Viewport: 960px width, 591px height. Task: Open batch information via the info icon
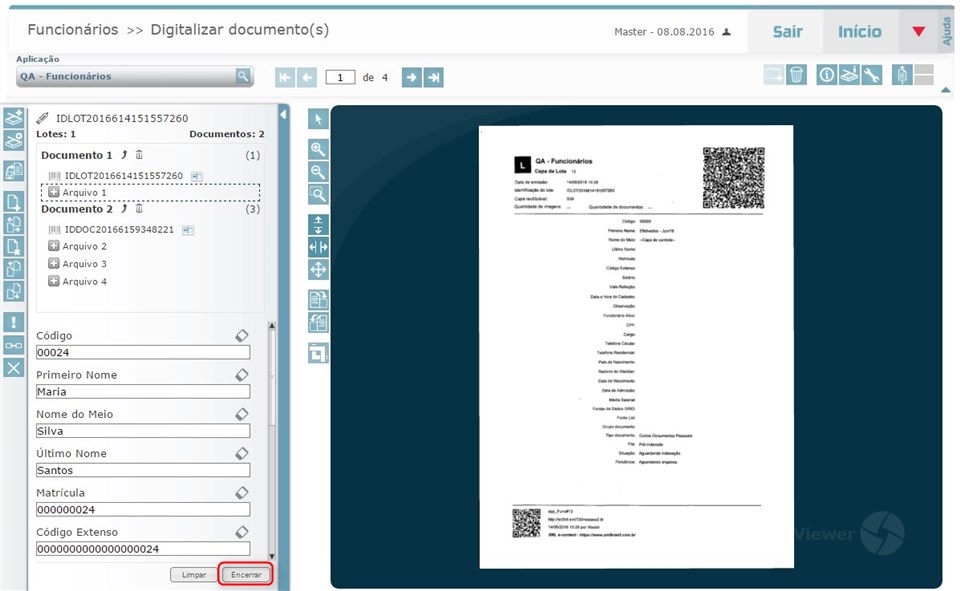(x=827, y=74)
